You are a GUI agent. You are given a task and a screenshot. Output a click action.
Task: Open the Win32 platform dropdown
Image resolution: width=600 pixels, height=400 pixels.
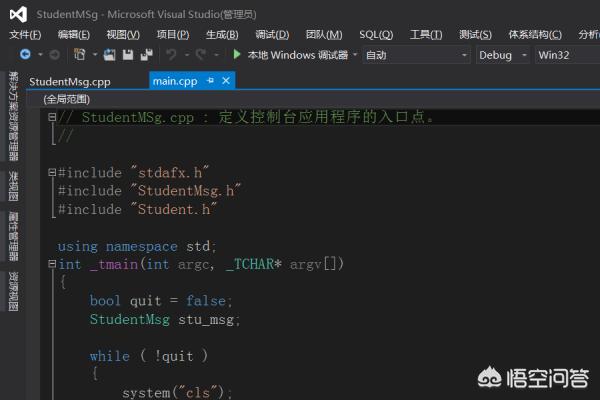567,55
